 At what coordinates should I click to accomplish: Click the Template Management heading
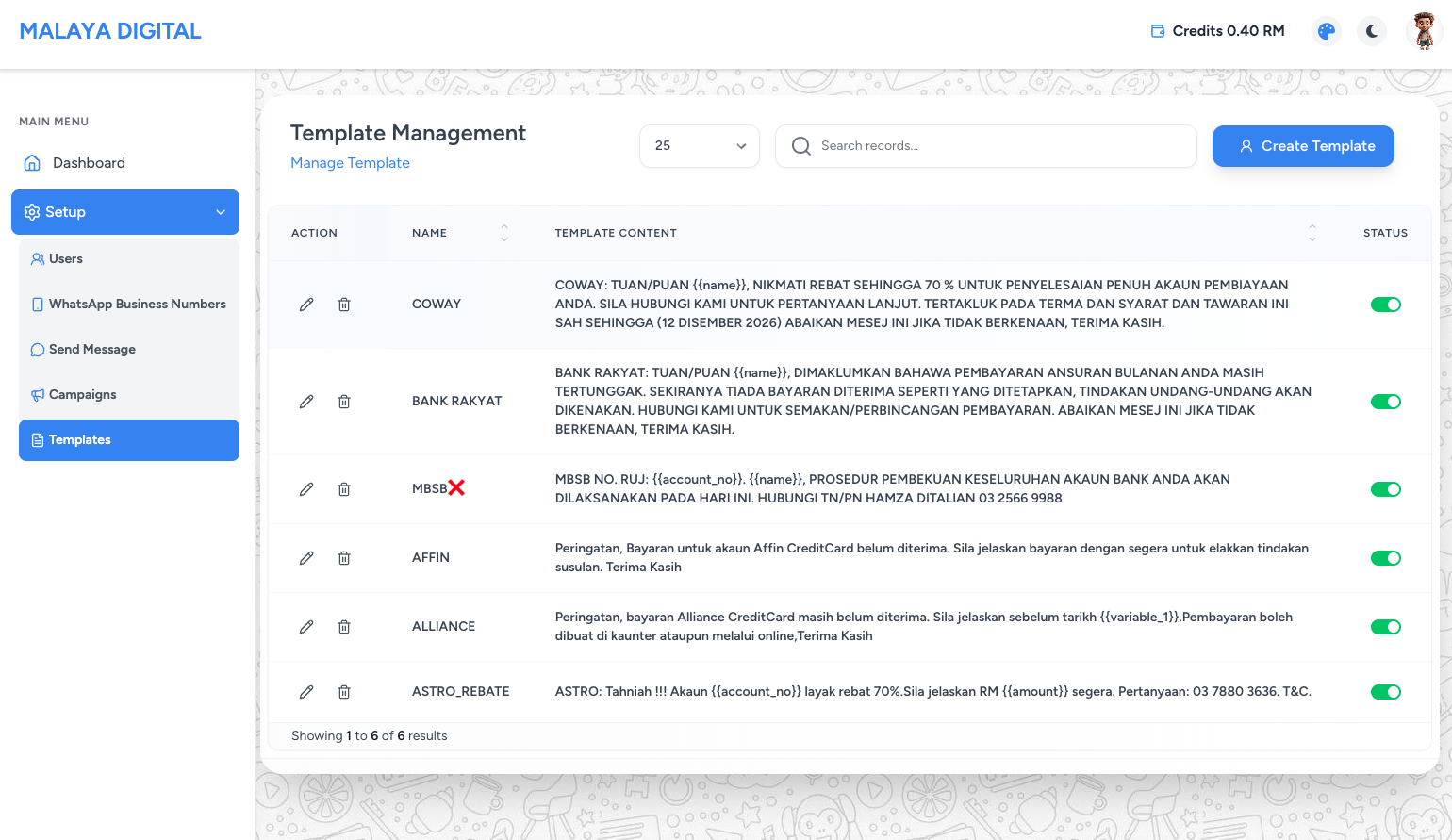coord(408,133)
